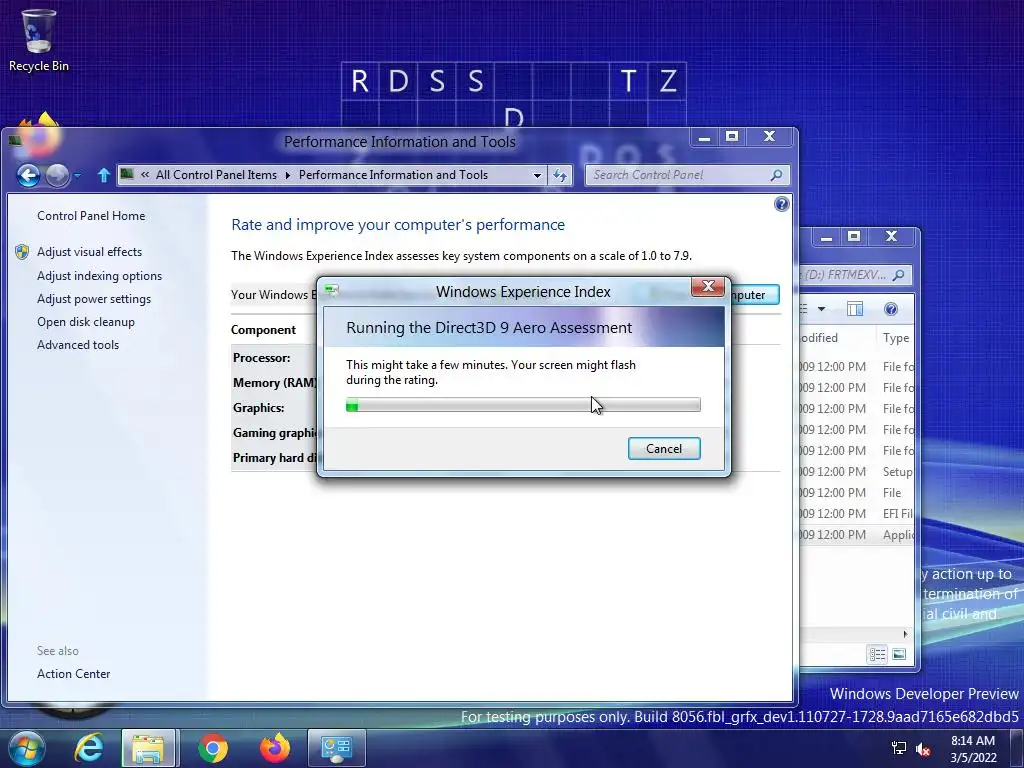This screenshot has height=768, width=1024.
Task: Click the Component column header text
Action: [263, 330]
